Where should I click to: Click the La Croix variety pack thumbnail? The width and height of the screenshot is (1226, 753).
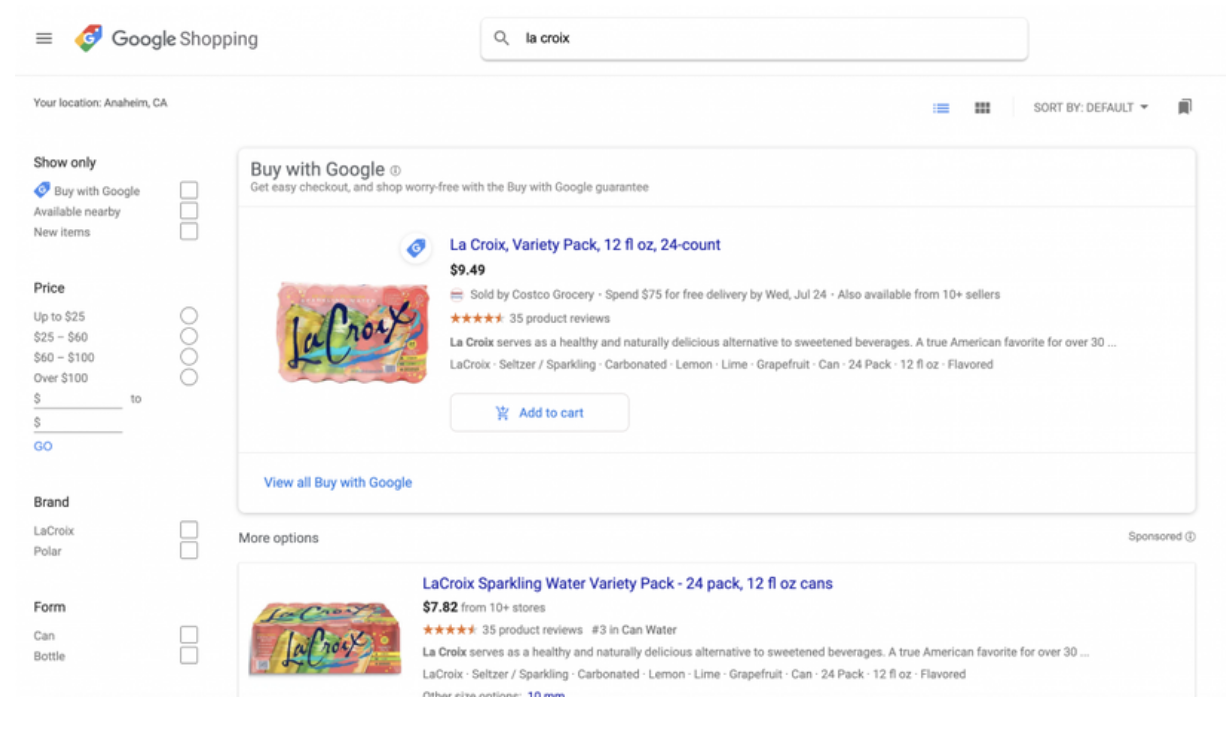[353, 334]
